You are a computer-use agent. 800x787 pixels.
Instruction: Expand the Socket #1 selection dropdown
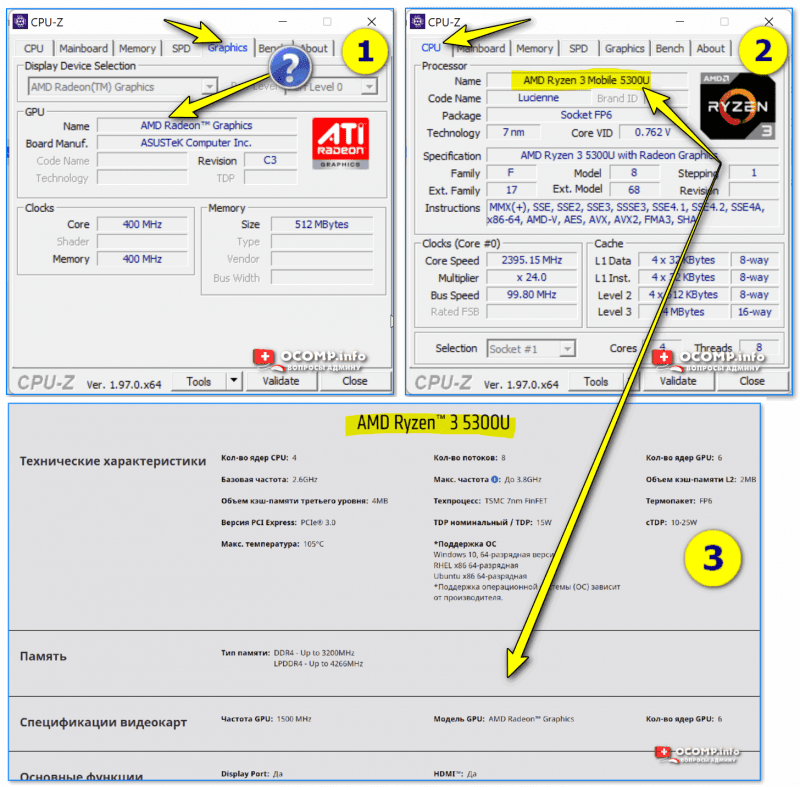tap(566, 349)
